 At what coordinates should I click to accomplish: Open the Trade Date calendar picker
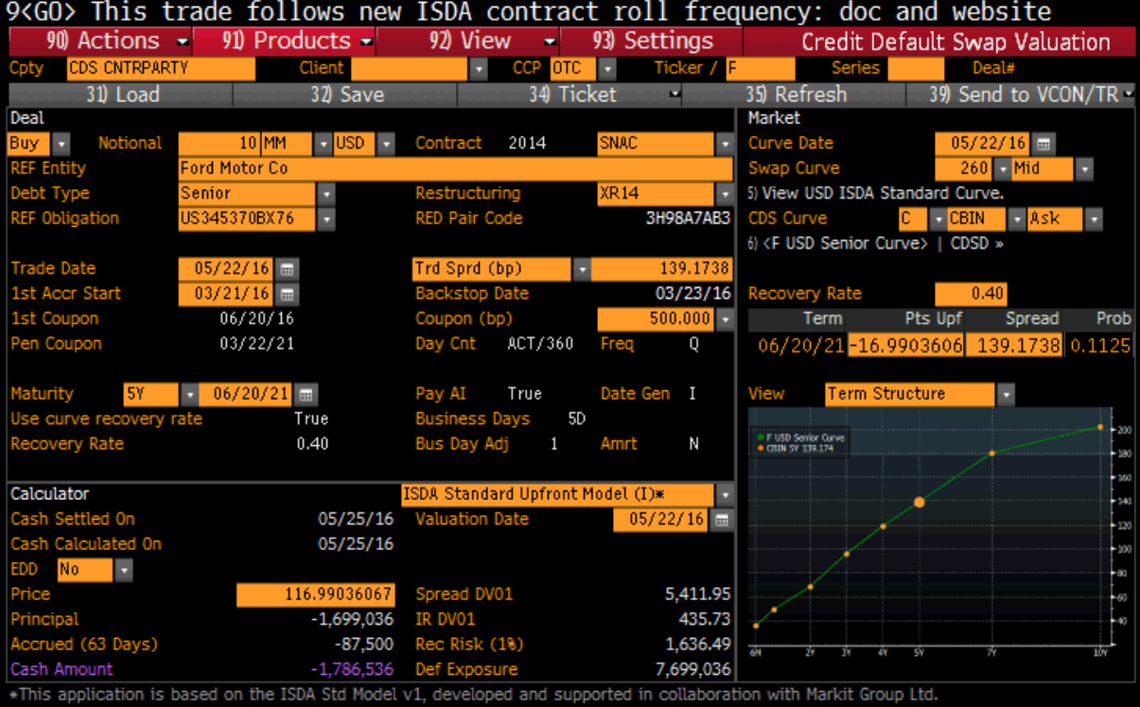(x=287, y=269)
